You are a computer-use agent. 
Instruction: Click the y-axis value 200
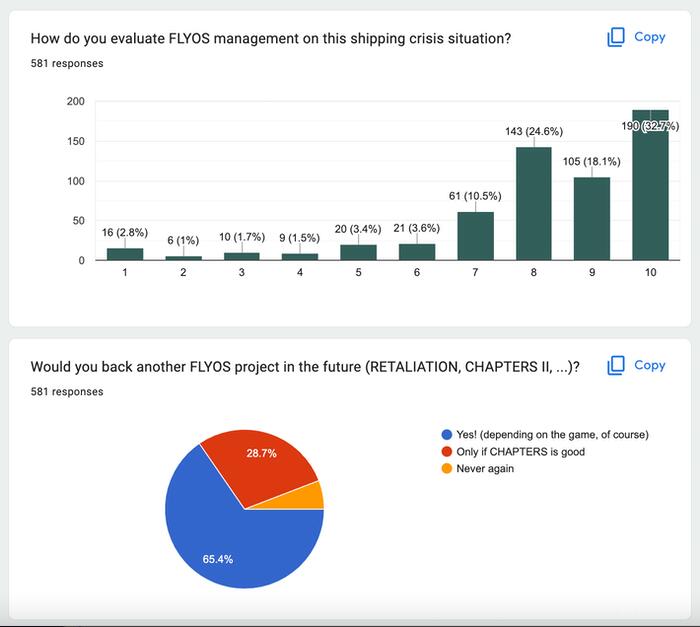[x=75, y=101]
